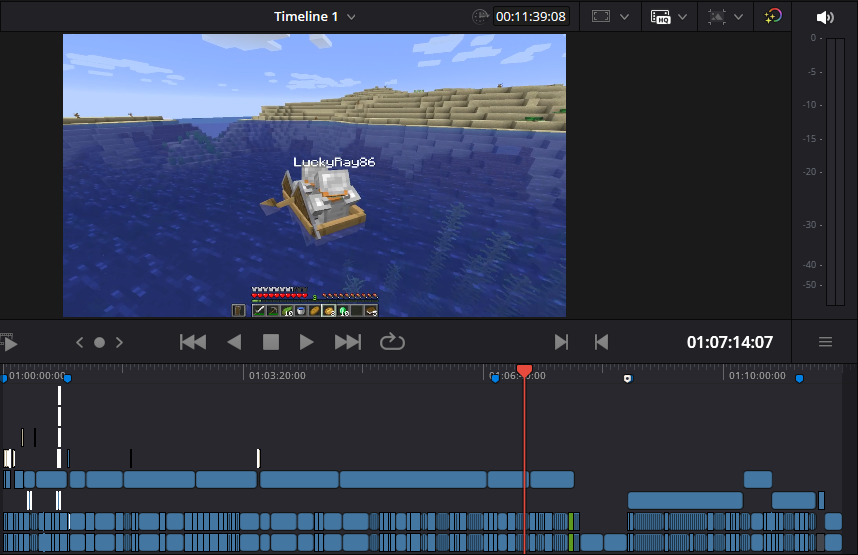Select the blue marker left of the playhead
The height and width of the screenshot is (555, 858).
click(x=495, y=379)
